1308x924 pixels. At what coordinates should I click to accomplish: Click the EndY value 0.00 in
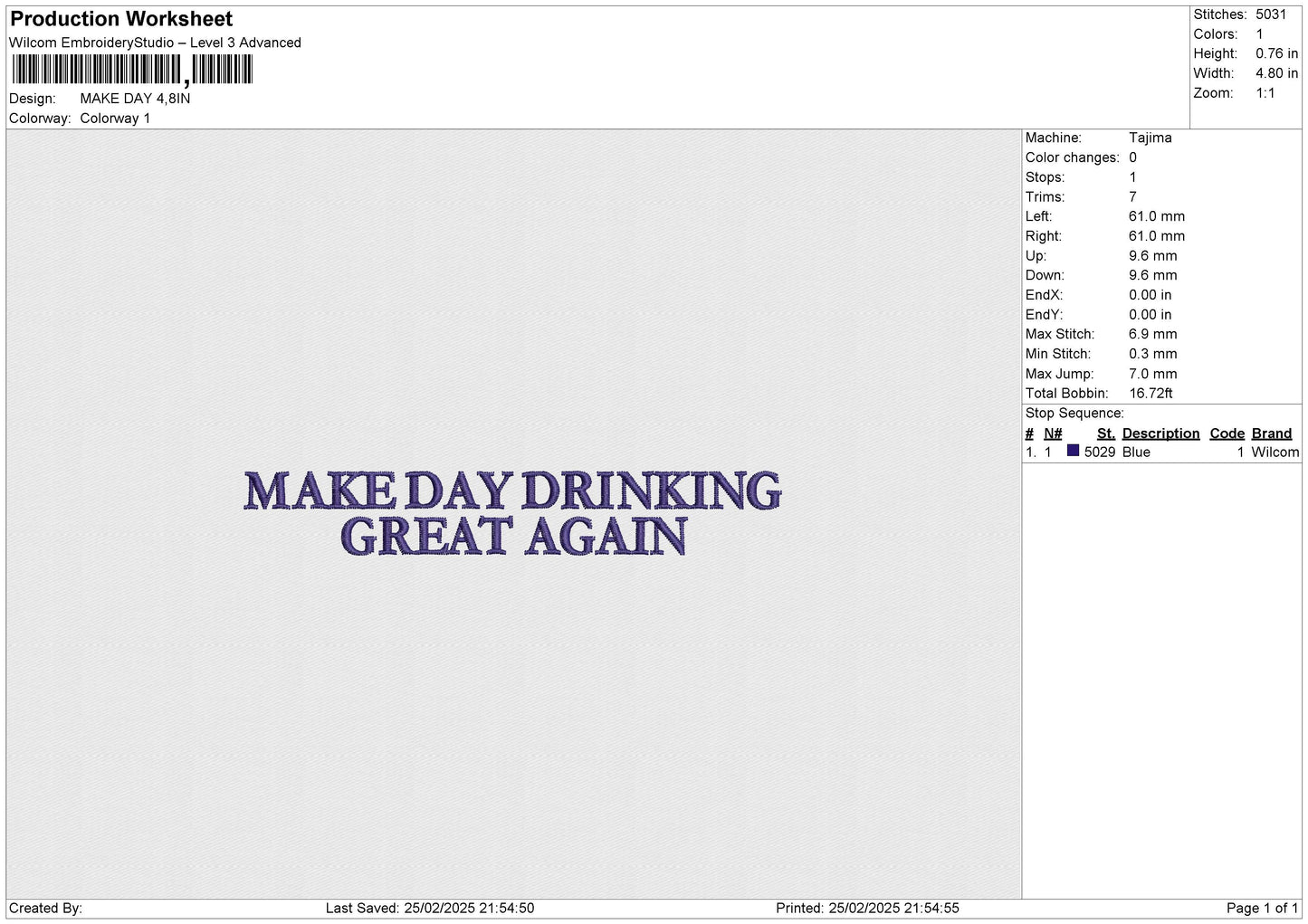1150,314
